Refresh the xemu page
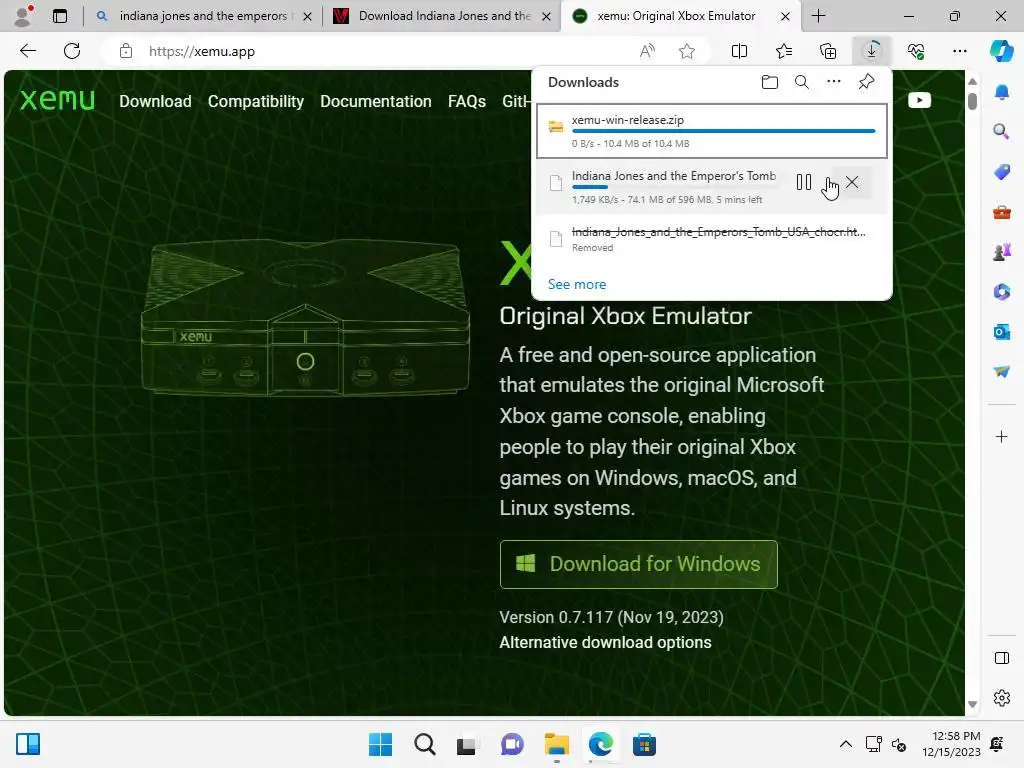The width and height of the screenshot is (1024, 768). [x=72, y=51]
